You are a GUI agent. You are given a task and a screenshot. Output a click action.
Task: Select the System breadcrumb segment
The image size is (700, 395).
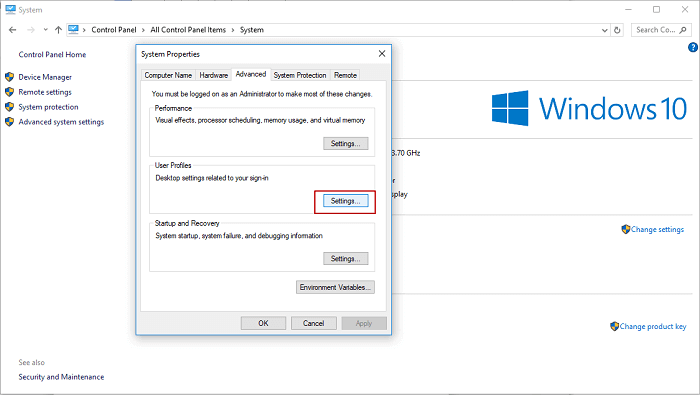pos(252,30)
